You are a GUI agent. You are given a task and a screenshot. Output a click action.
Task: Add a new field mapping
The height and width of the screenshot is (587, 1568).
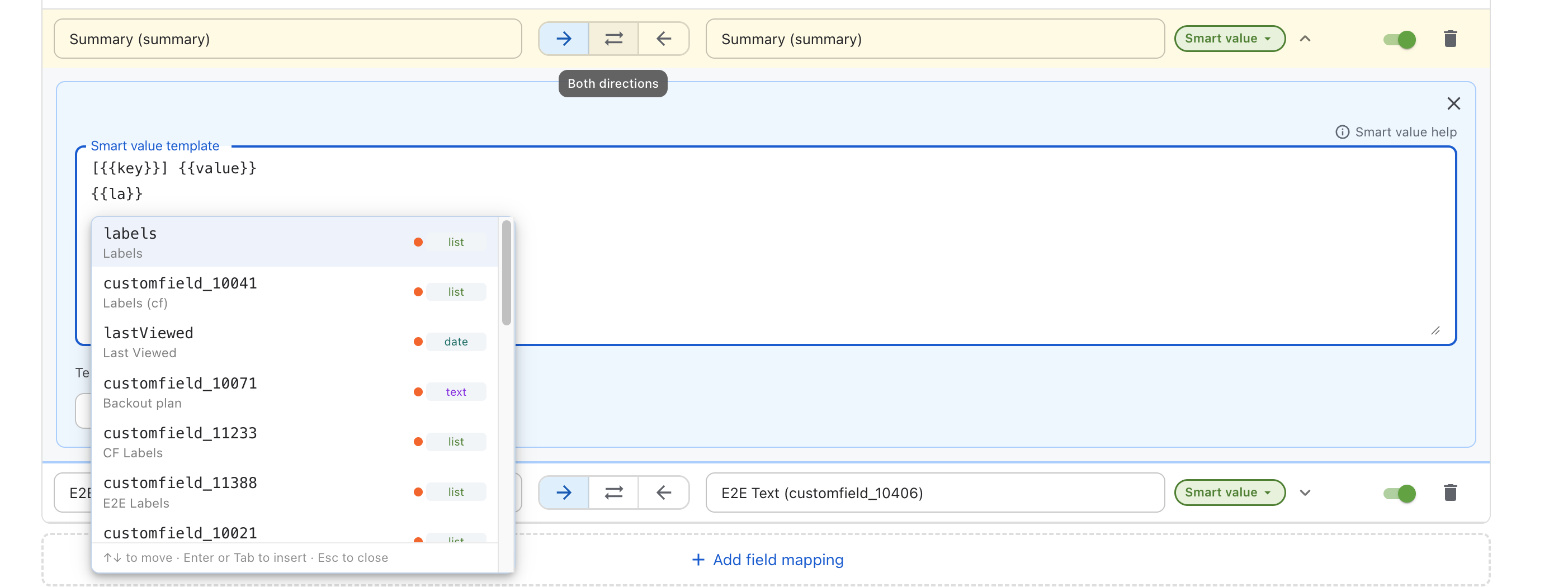767,559
